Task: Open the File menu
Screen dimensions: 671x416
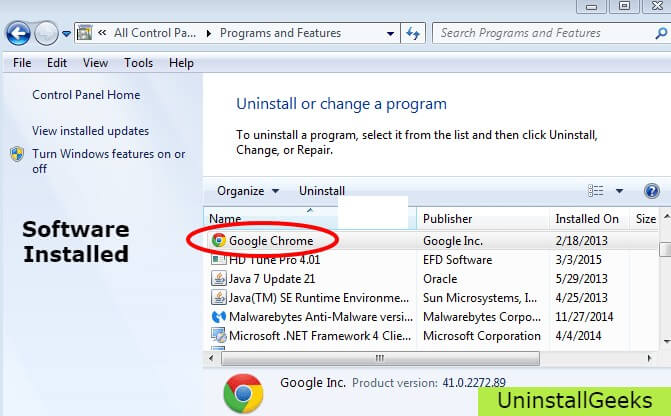Action: [22, 63]
